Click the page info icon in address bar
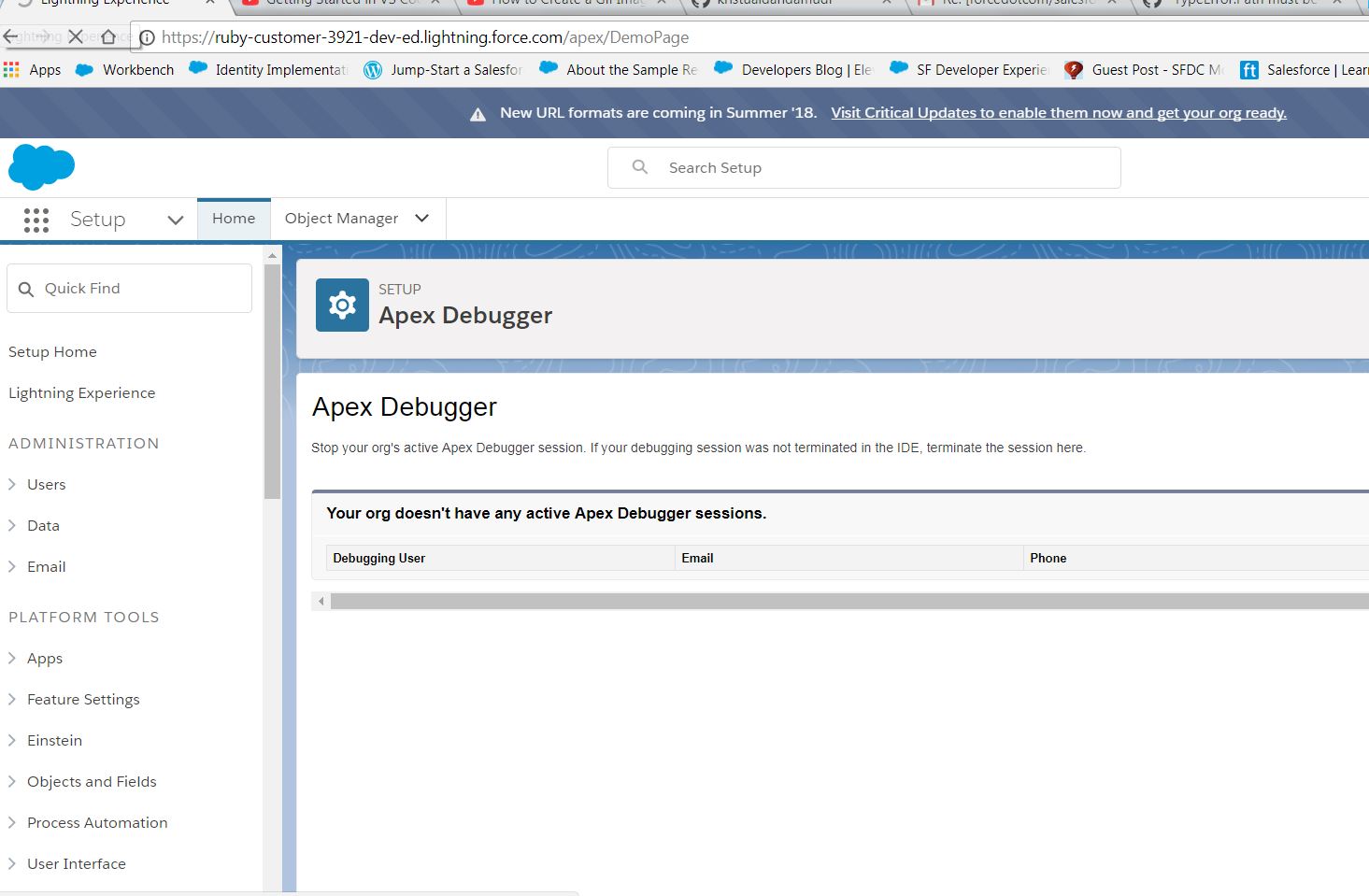Screen dimensions: 1369x896 (x=149, y=38)
